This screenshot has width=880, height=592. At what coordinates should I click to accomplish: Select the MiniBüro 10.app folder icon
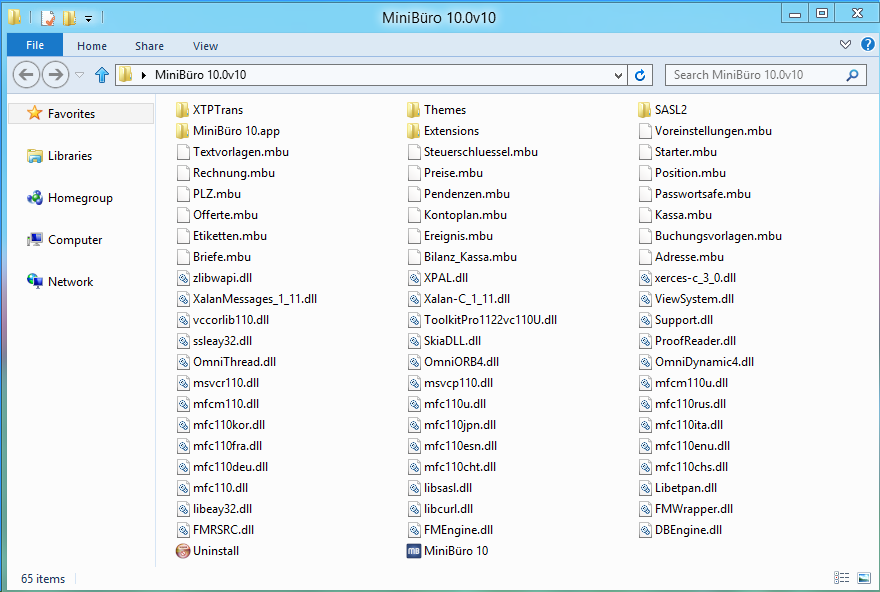click(x=182, y=131)
